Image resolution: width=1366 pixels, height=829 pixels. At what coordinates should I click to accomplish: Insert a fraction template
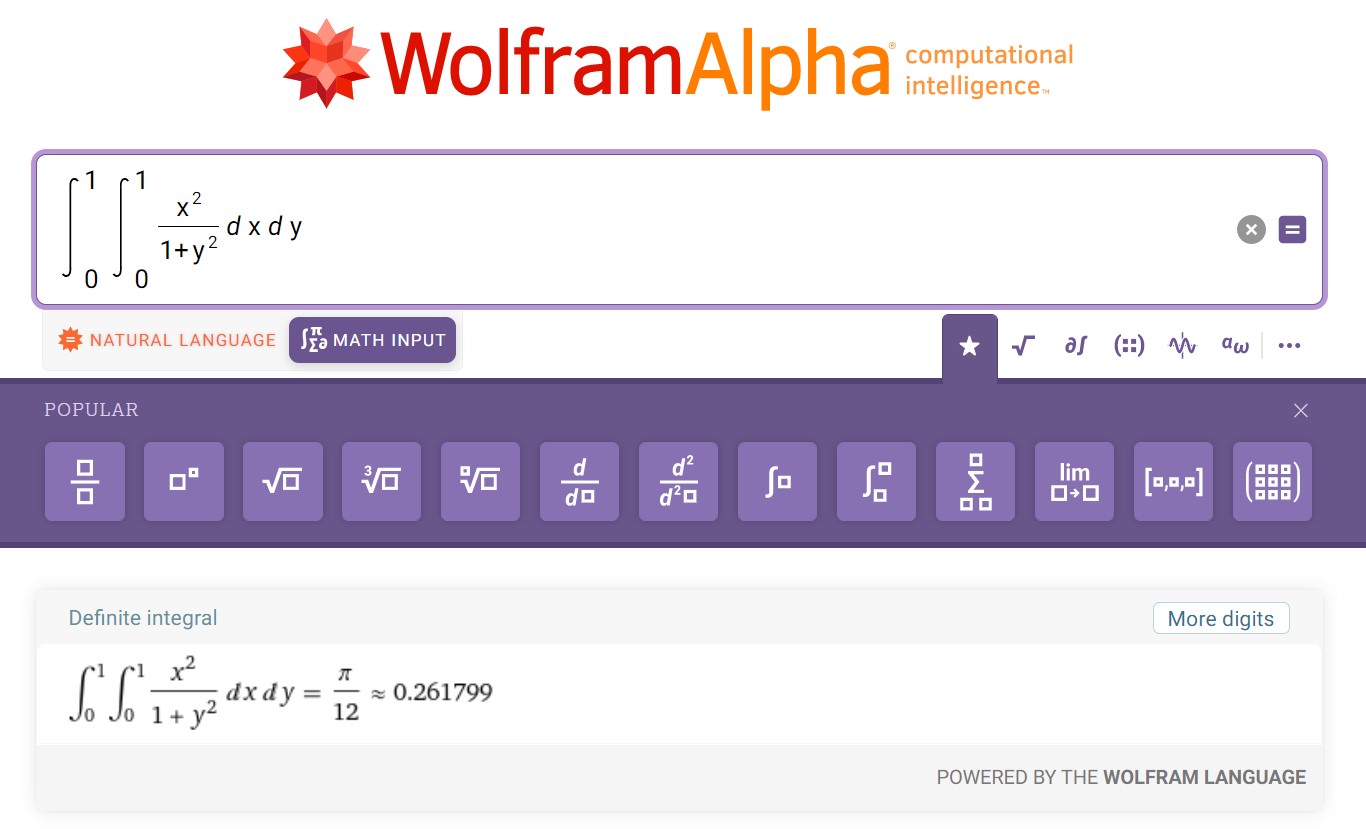point(85,482)
